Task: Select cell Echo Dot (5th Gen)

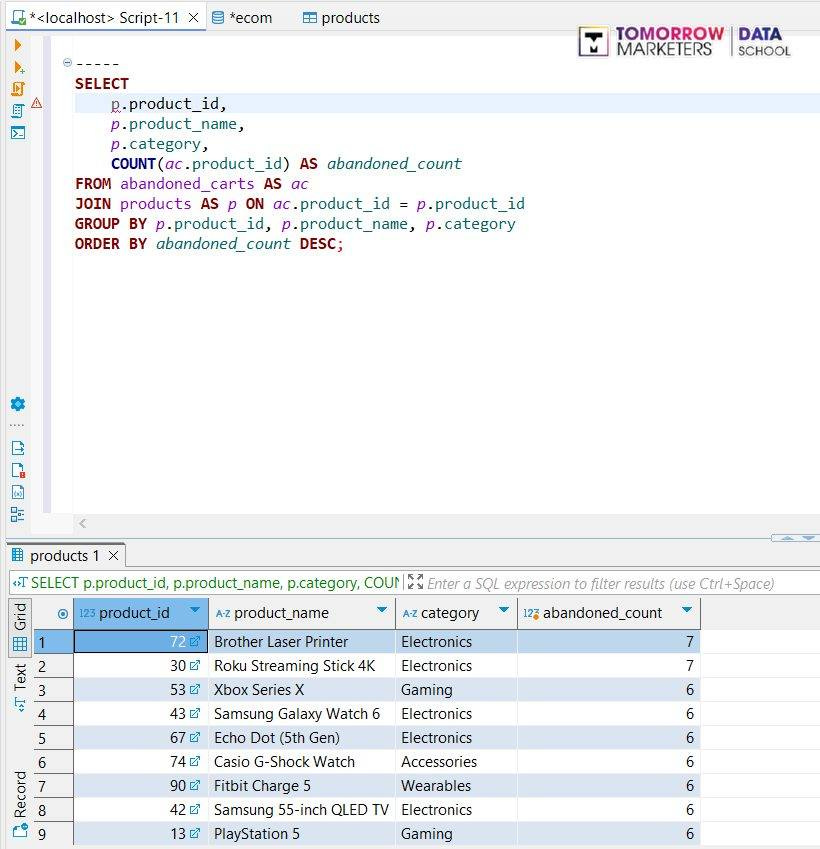Action: tap(302, 737)
